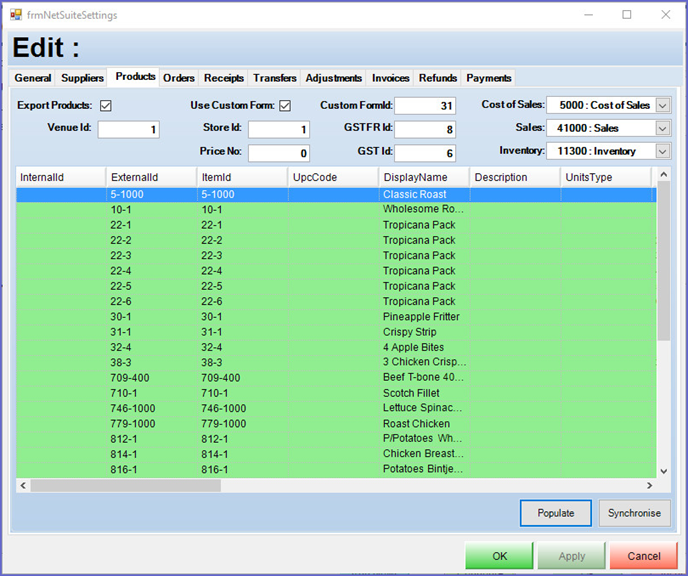Click the Venue Id input field

(128, 129)
